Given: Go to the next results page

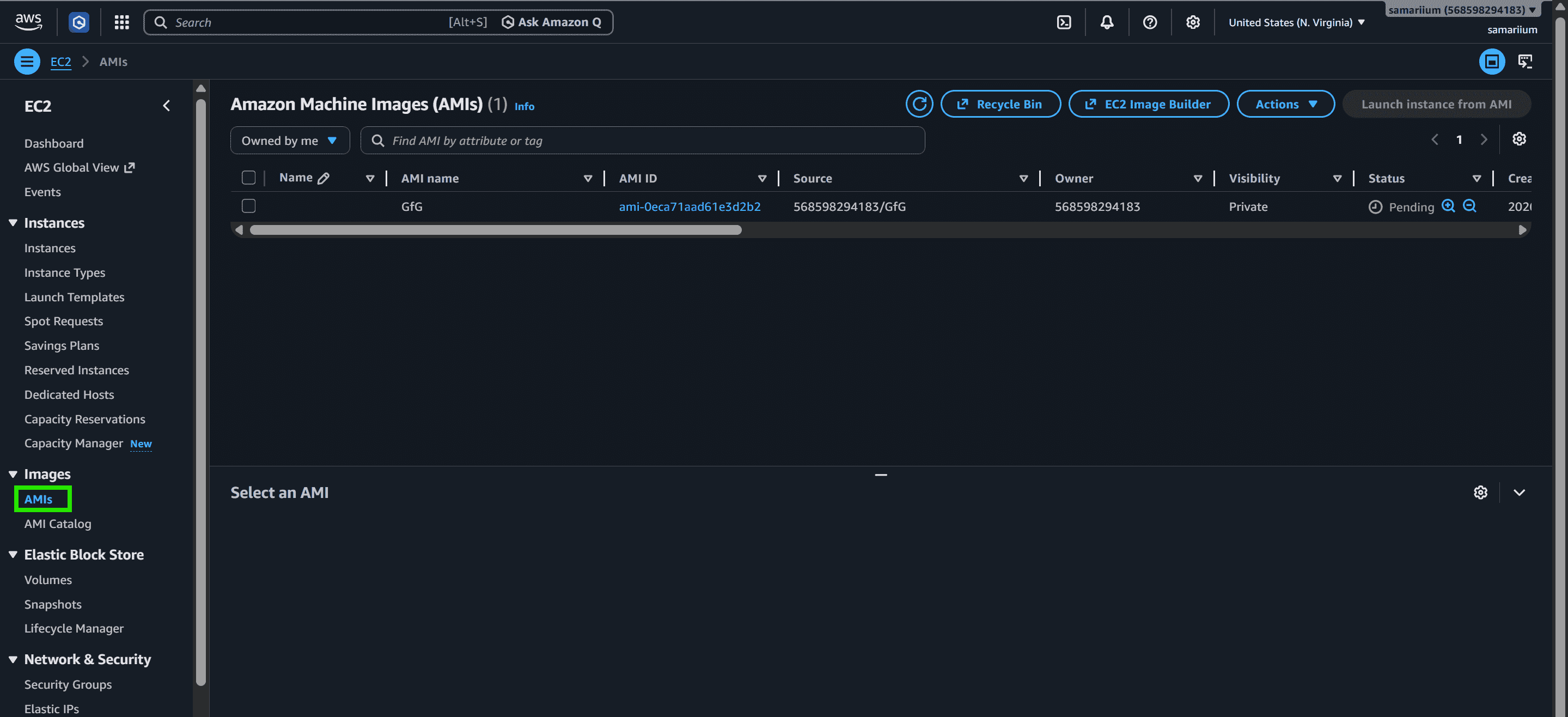Looking at the screenshot, I should (x=1484, y=139).
